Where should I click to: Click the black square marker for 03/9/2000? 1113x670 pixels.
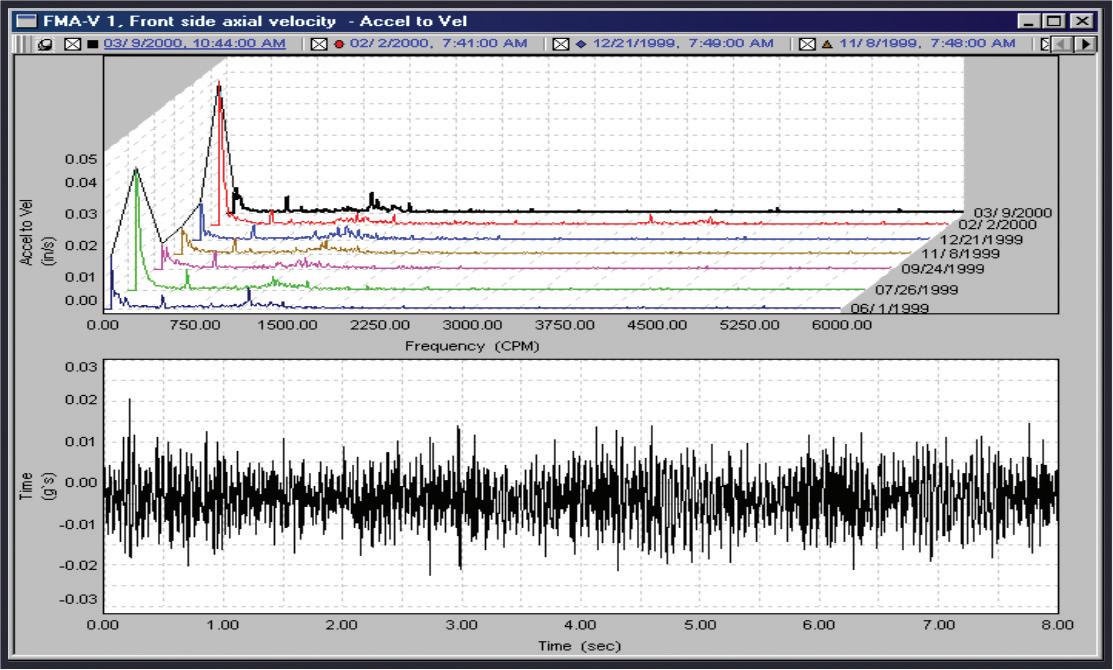[92, 43]
